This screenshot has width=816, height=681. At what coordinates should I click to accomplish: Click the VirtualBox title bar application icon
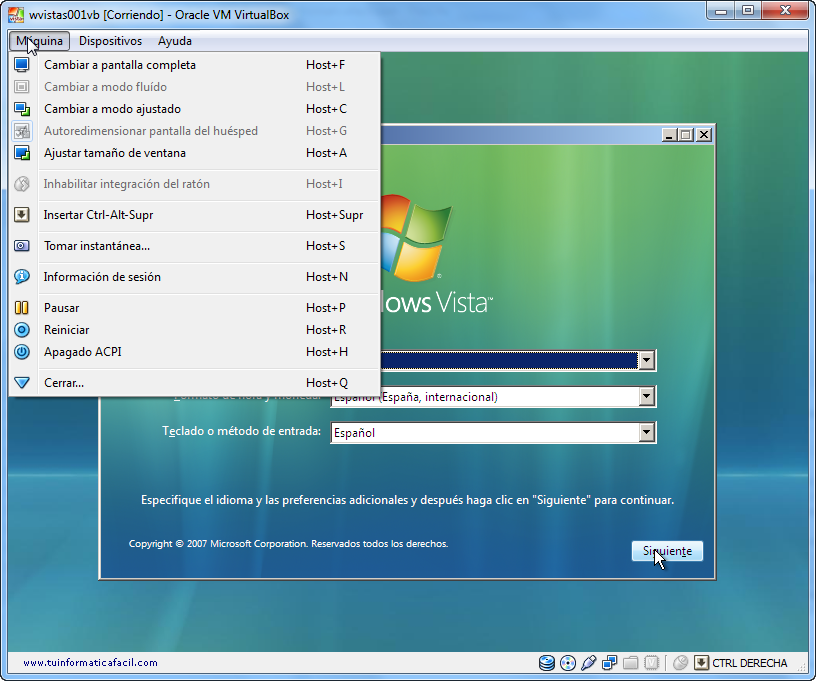(x=16, y=15)
